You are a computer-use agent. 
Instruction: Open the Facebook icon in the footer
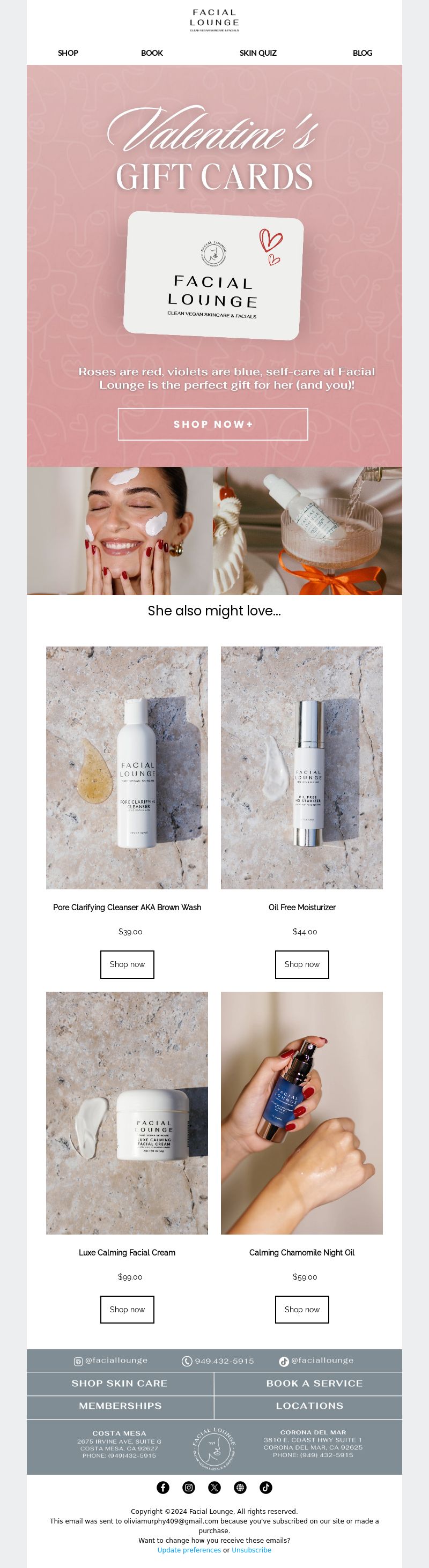pos(163,1487)
